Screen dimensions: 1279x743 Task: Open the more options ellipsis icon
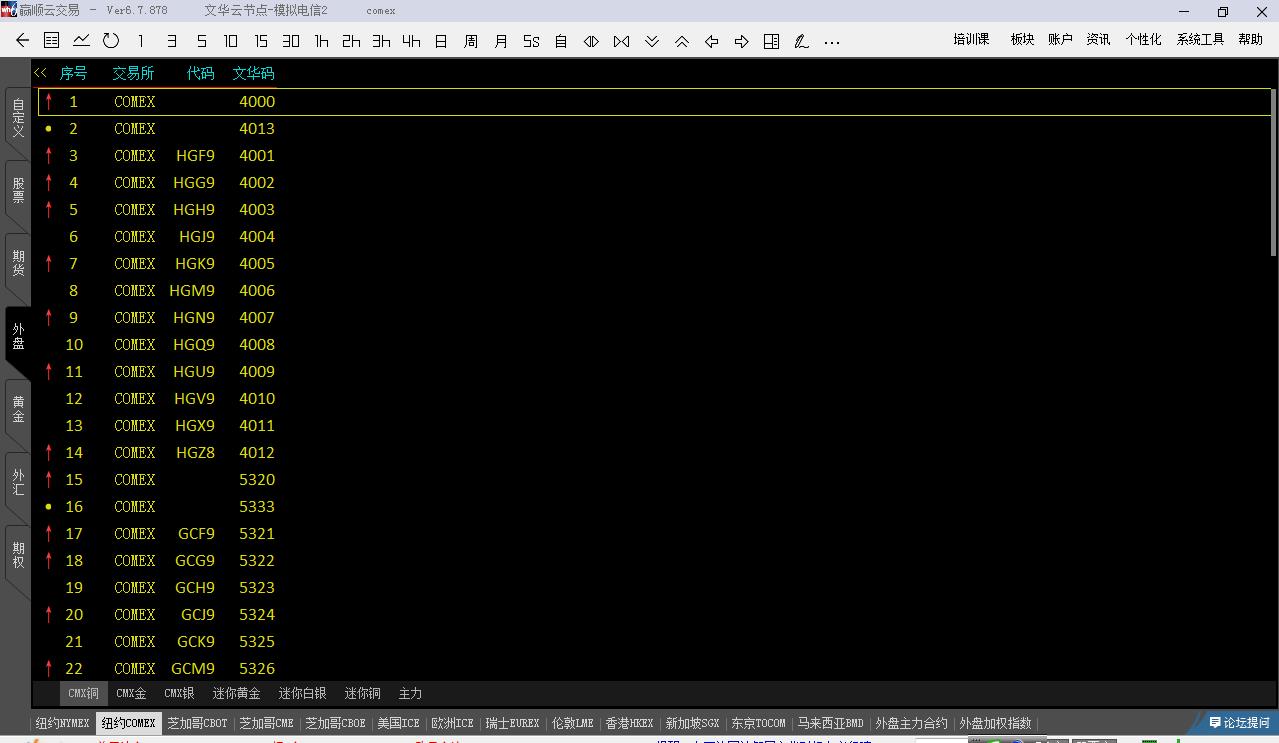pyautogui.click(x=831, y=42)
